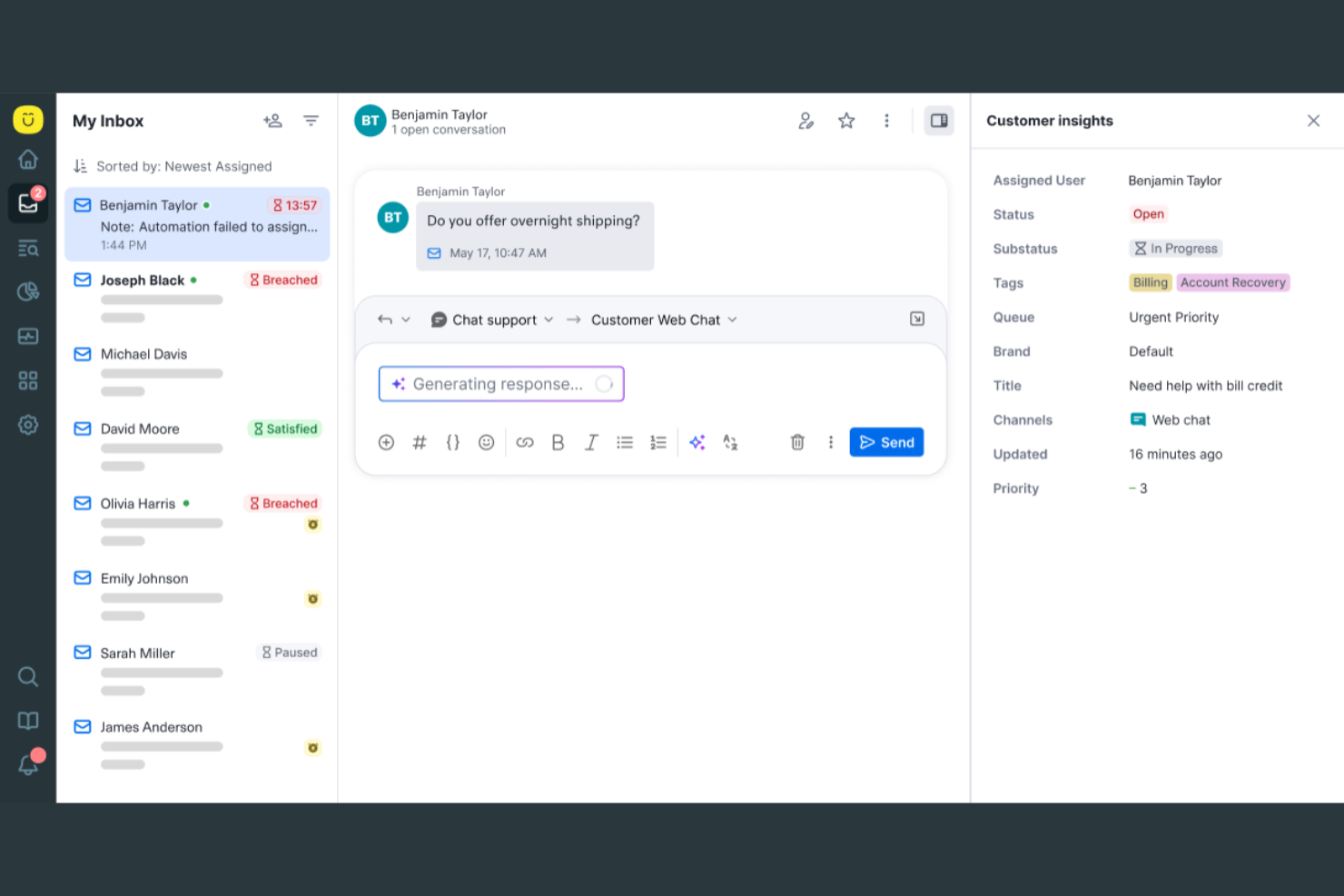The height and width of the screenshot is (896, 1344).
Task: Open the emoji picker in the reply toolbar
Action: pos(486,442)
